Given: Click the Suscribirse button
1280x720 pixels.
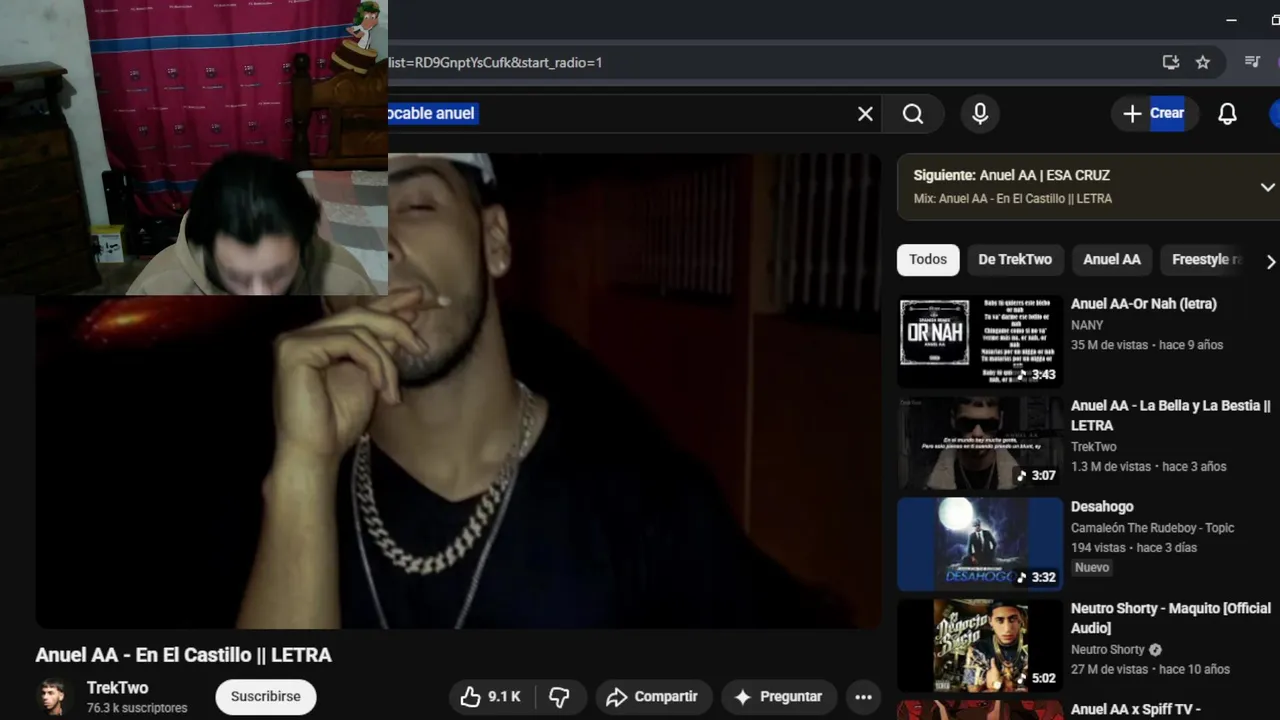Looking at the screenshot, I should 266,697.
